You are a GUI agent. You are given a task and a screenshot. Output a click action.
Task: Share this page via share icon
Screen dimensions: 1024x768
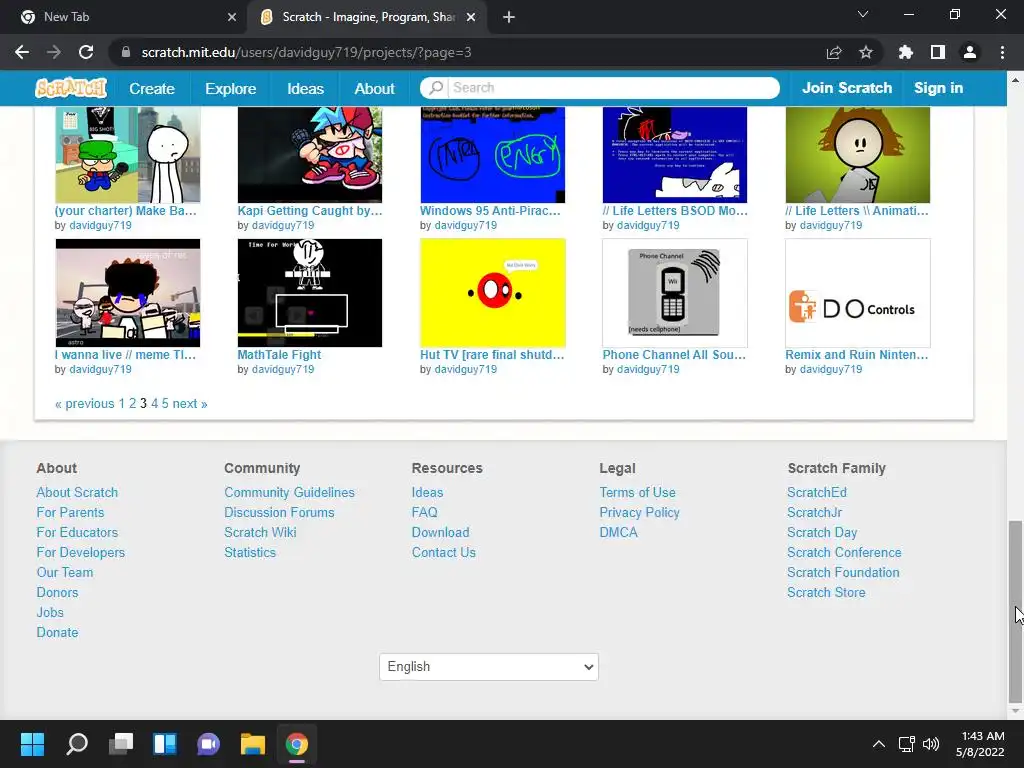pos(834,52)
